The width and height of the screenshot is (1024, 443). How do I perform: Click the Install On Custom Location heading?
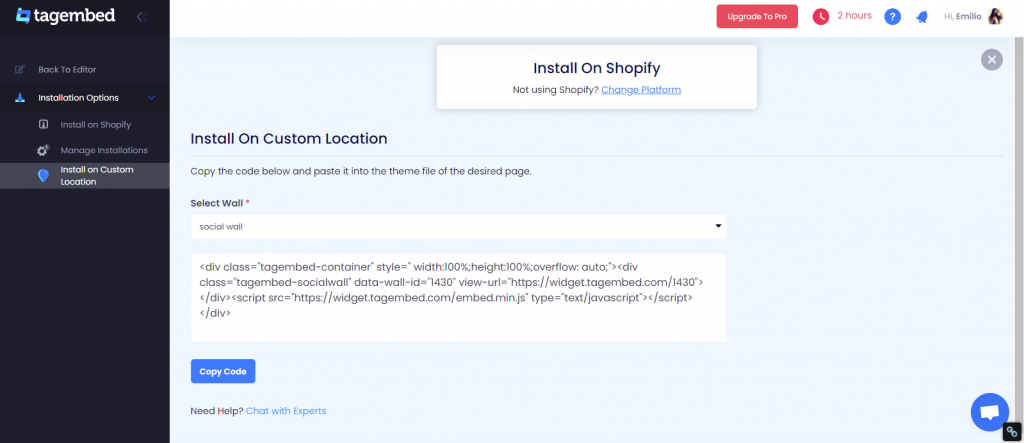point(289,139)
